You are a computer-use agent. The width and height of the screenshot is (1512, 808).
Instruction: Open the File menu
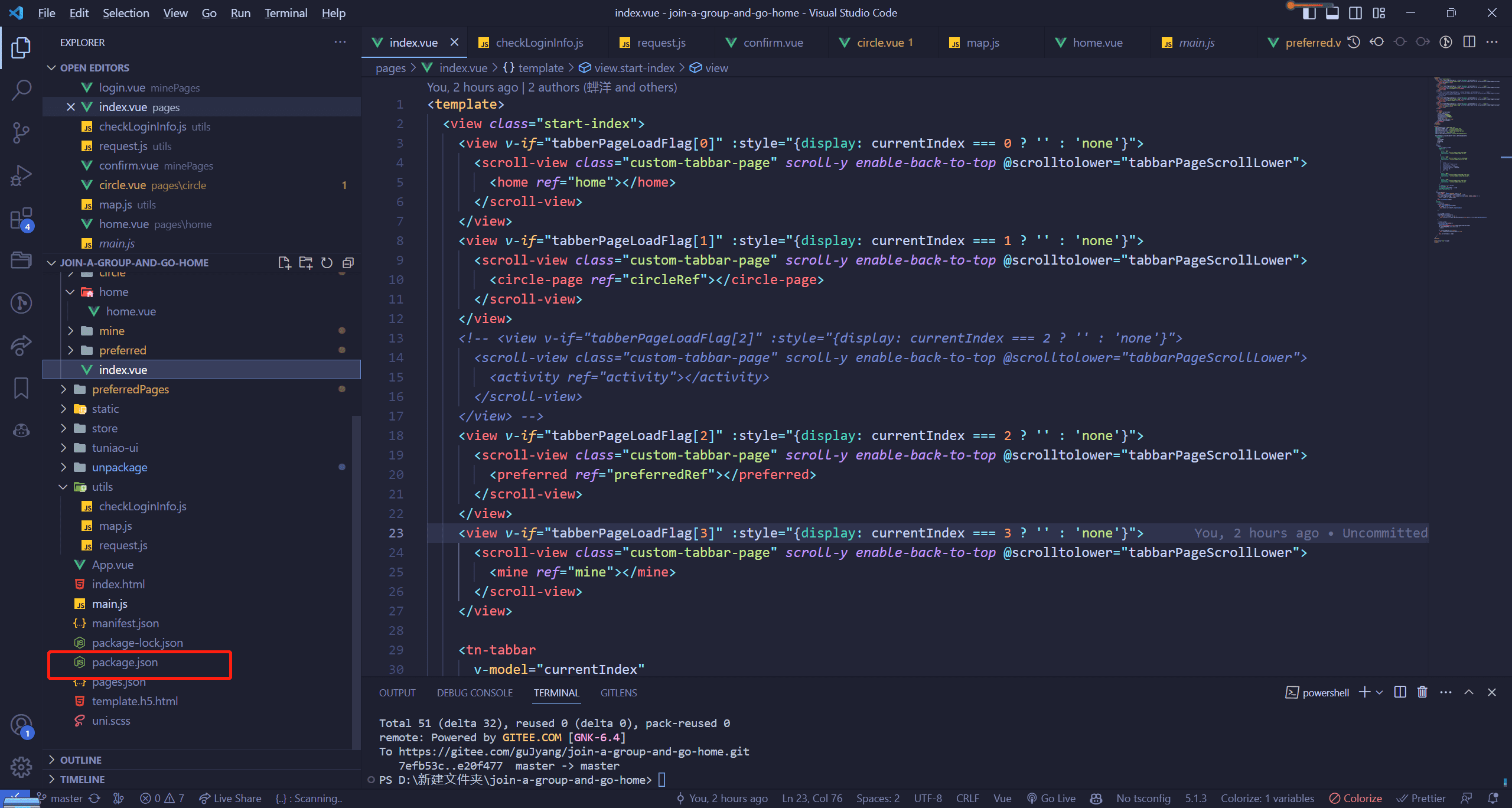pyautogui.click(x=46, y=13)
